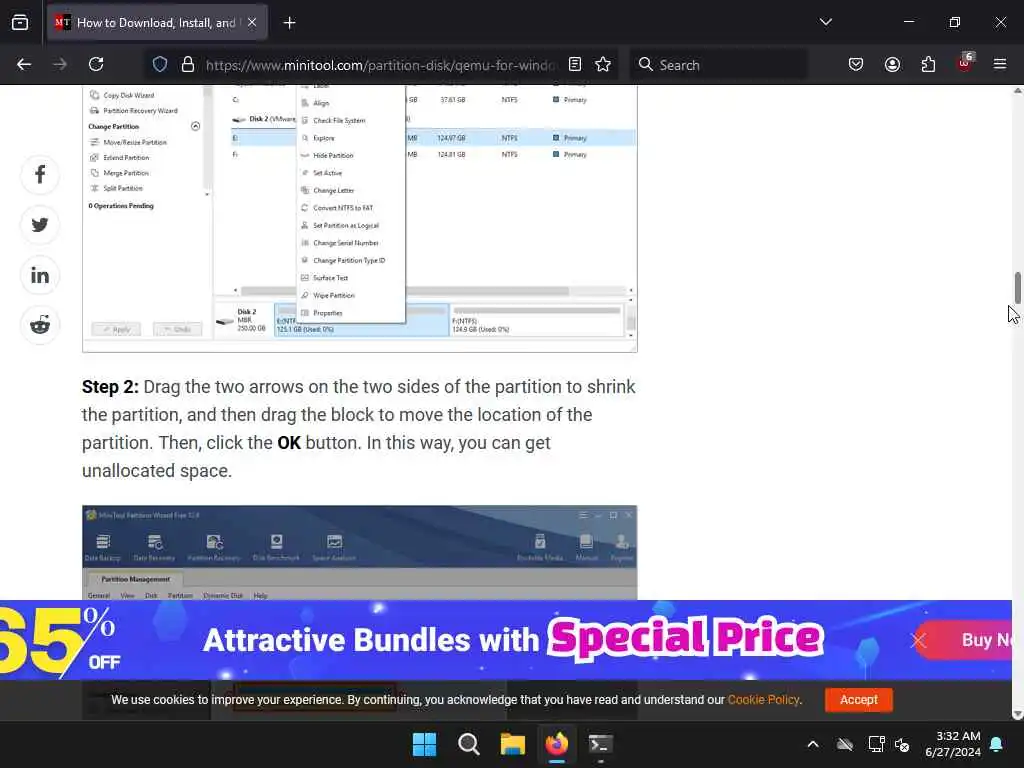
Task: Open the uBlock extension with badge
Action: click(x=965, y=63)
